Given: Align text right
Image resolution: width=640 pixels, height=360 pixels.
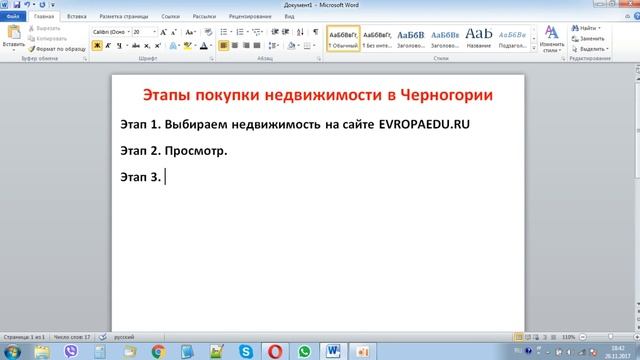Looking at the screenshot, I should (246, 45).
